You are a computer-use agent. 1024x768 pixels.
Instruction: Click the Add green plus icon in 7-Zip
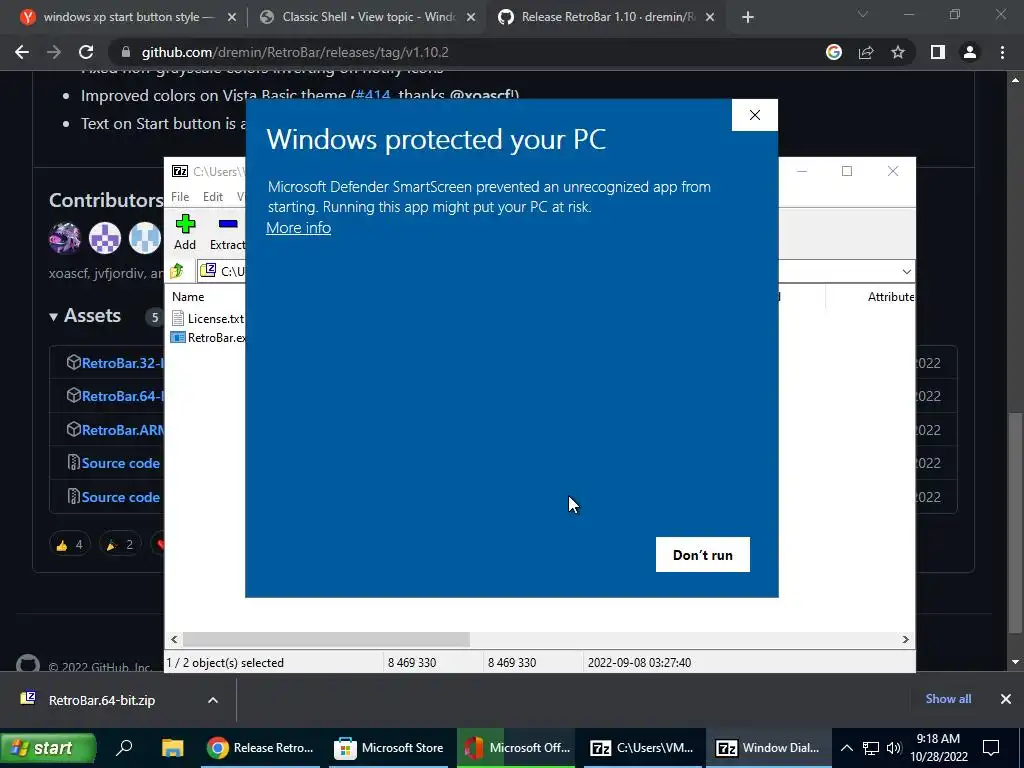click(x=185, y=224)
